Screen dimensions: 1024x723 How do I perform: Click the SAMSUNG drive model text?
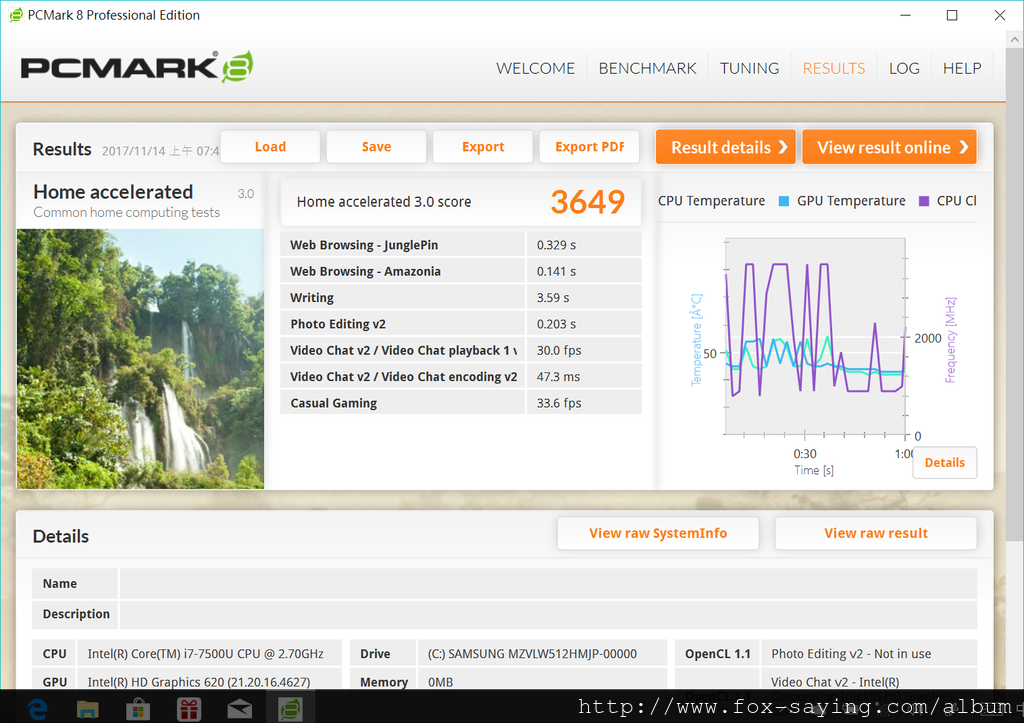point(532,654)
